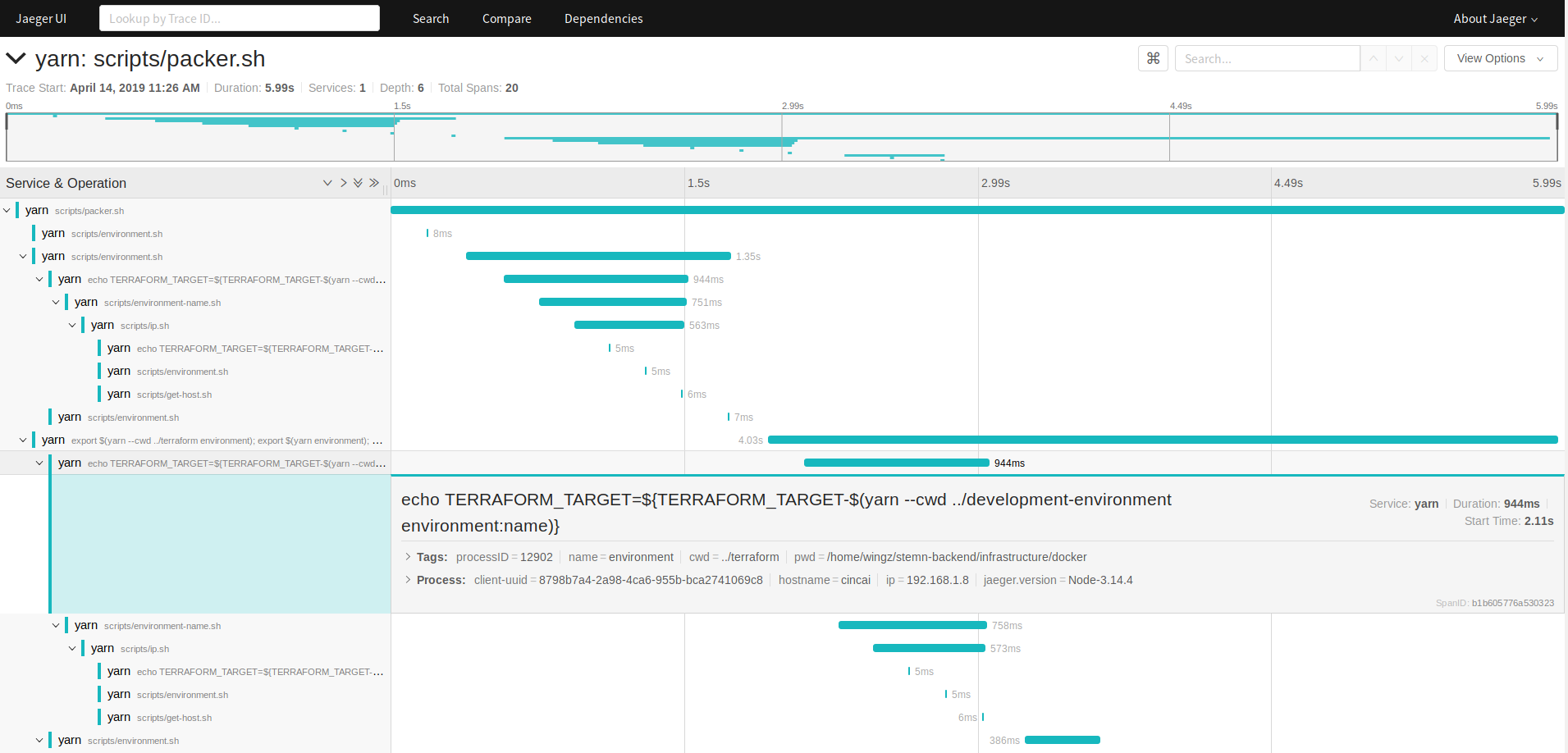The image size is (1568, 753).
Task: Open keyboard shortcuts help icon
Action: click(x=1153, y=58)
